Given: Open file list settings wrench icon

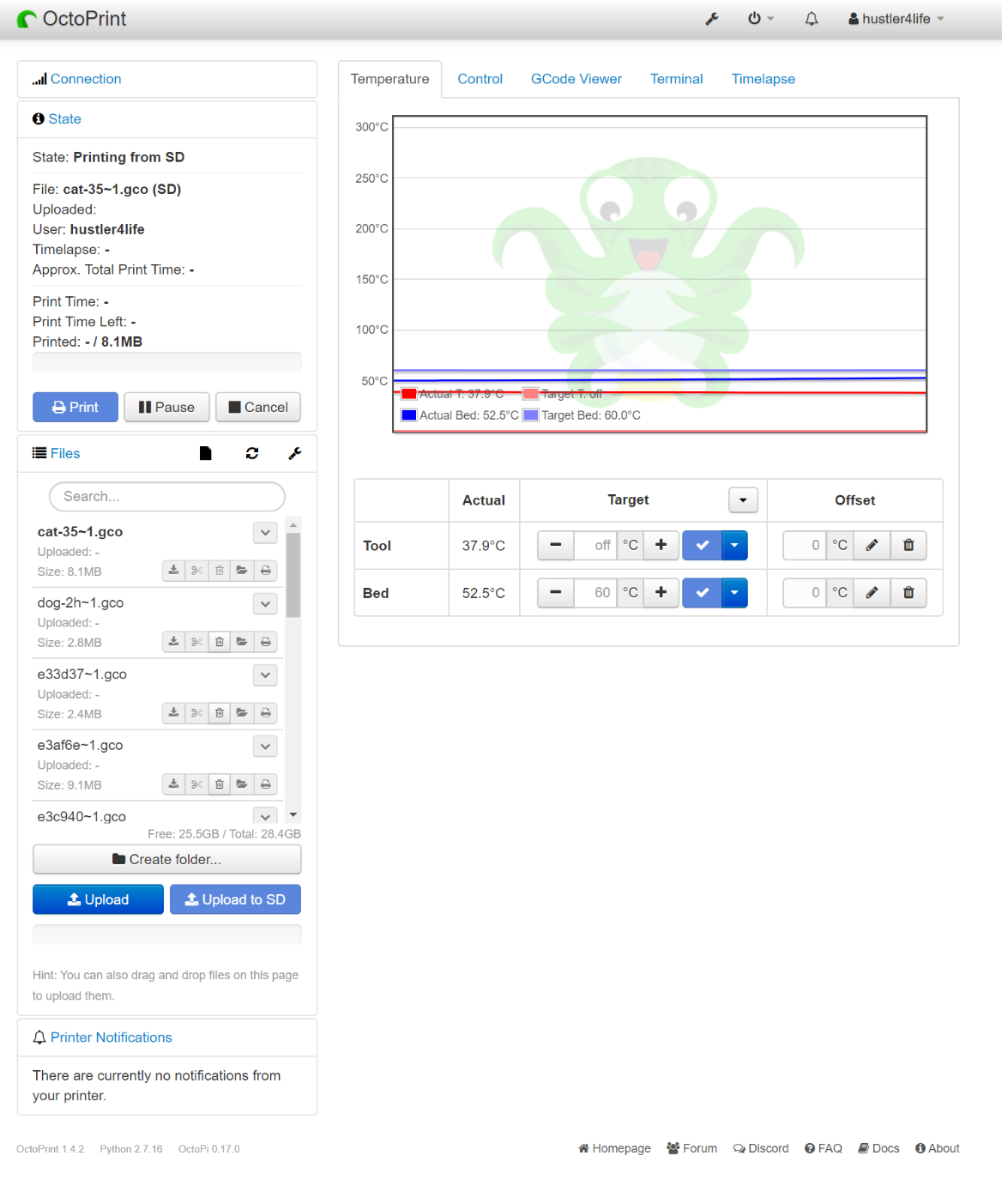Looking at the screenshot, I should coord(294,453).
